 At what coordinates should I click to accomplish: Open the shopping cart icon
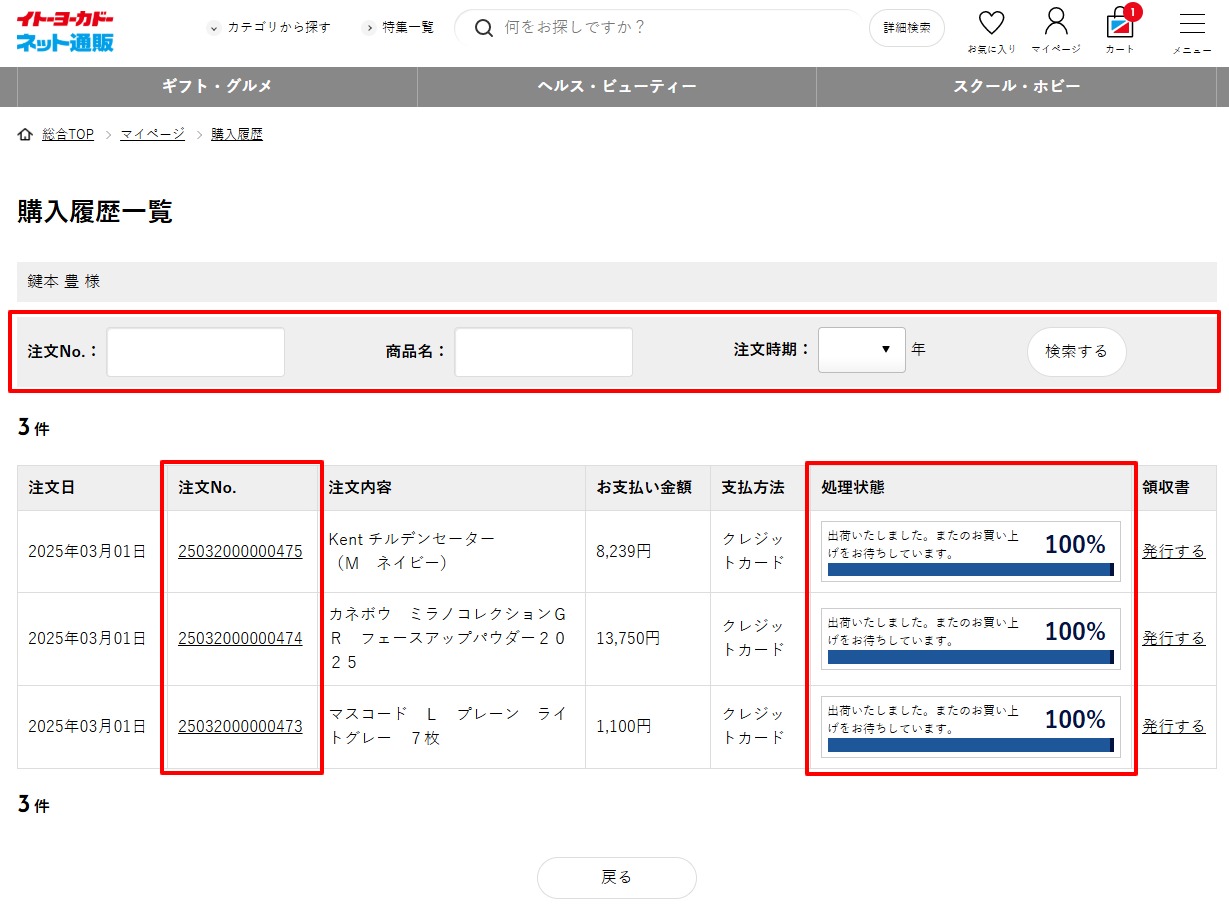(1119, 25)
